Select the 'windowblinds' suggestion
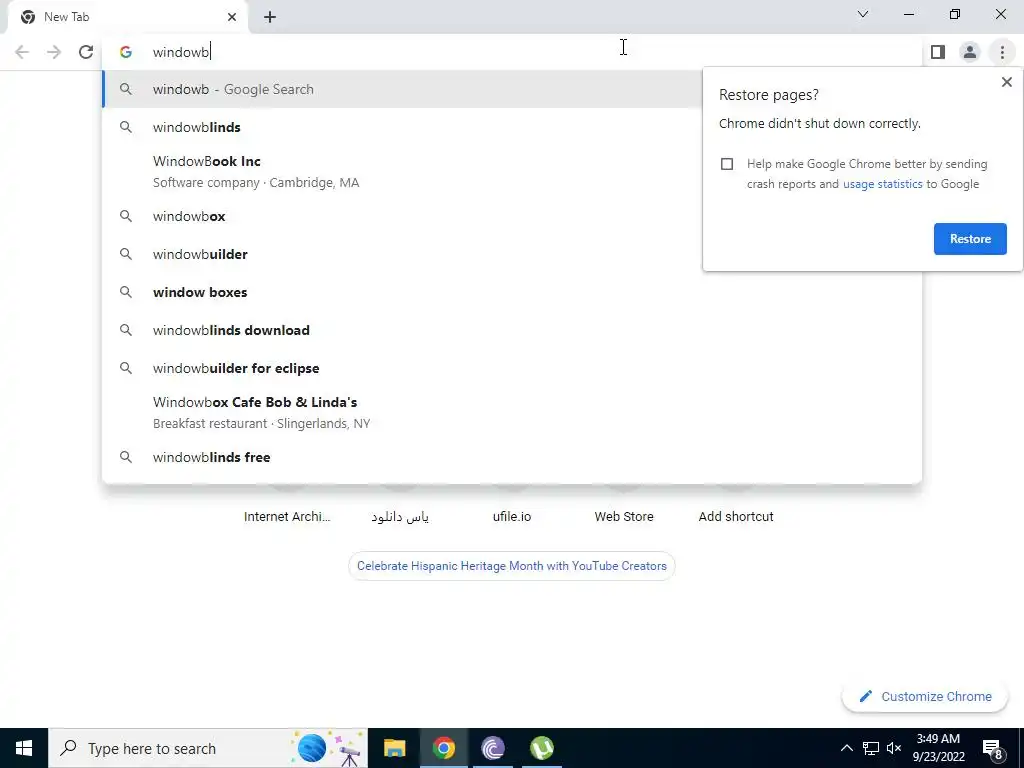The height and width of the screenshot is (768, 1024). tap(512, 127)
